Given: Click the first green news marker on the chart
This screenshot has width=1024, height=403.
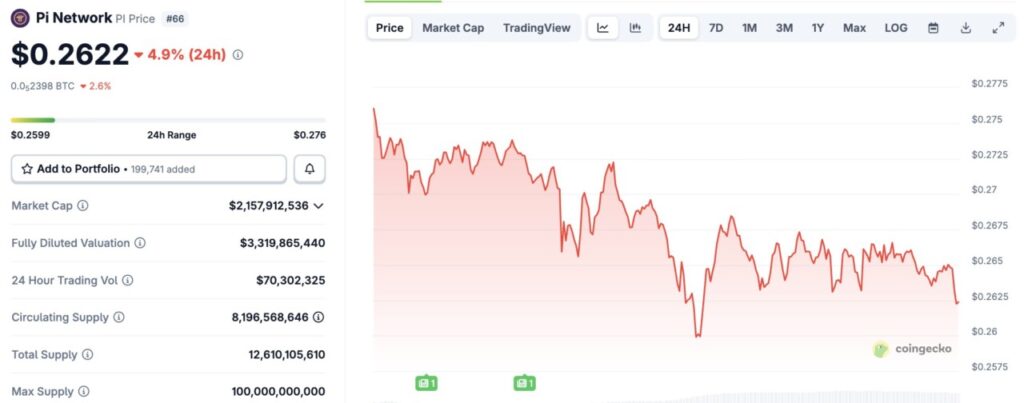Looking at the screenshot, I should [427, 382].
